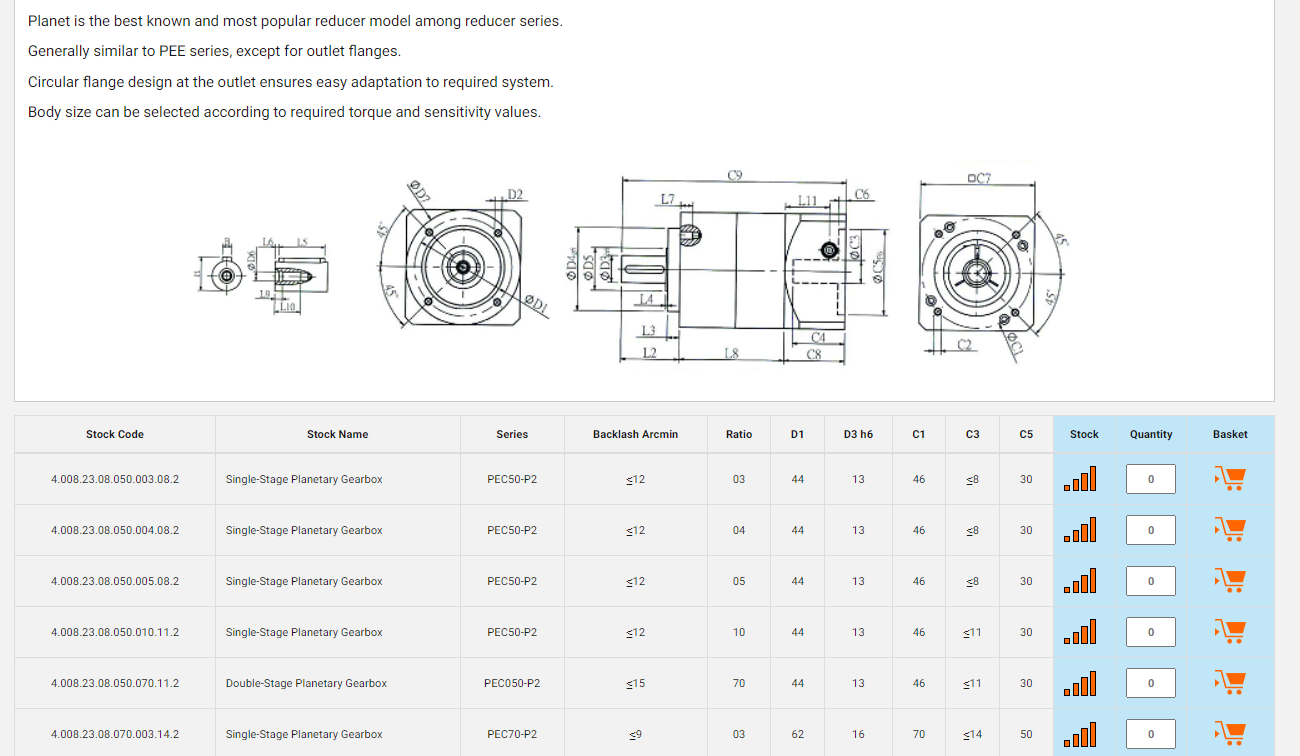Click the Backlash Arcmin column header

[635, 434]
